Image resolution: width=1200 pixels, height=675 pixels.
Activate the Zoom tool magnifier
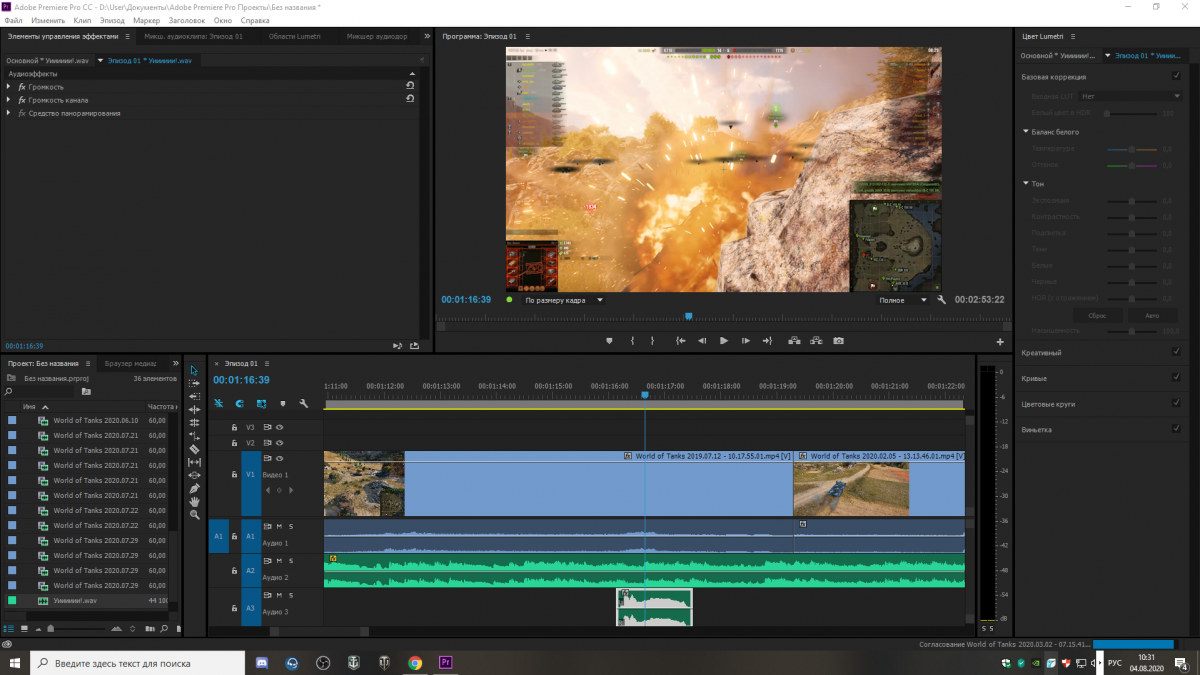[195, 514]
